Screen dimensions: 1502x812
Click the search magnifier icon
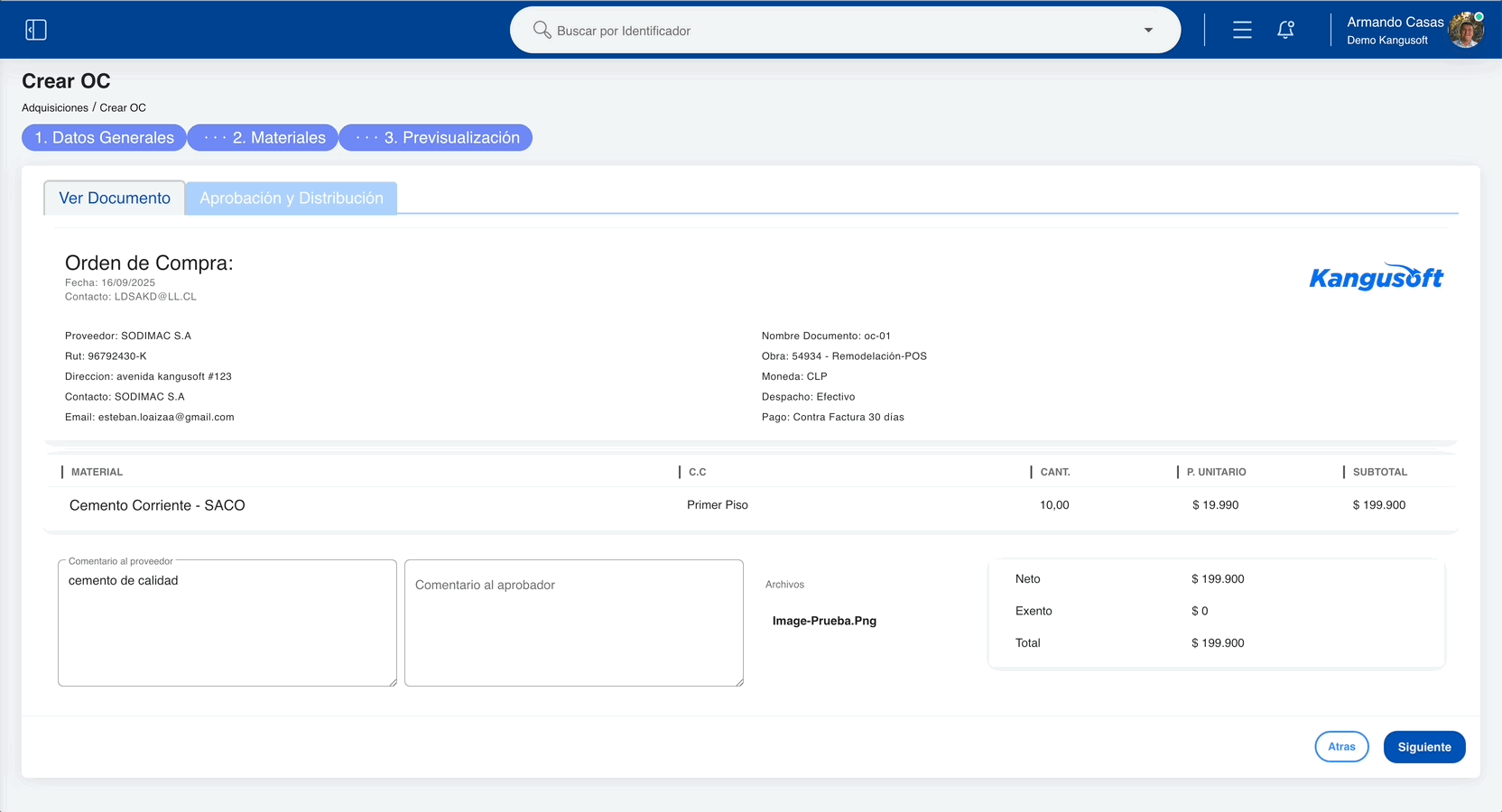[542, 30]
